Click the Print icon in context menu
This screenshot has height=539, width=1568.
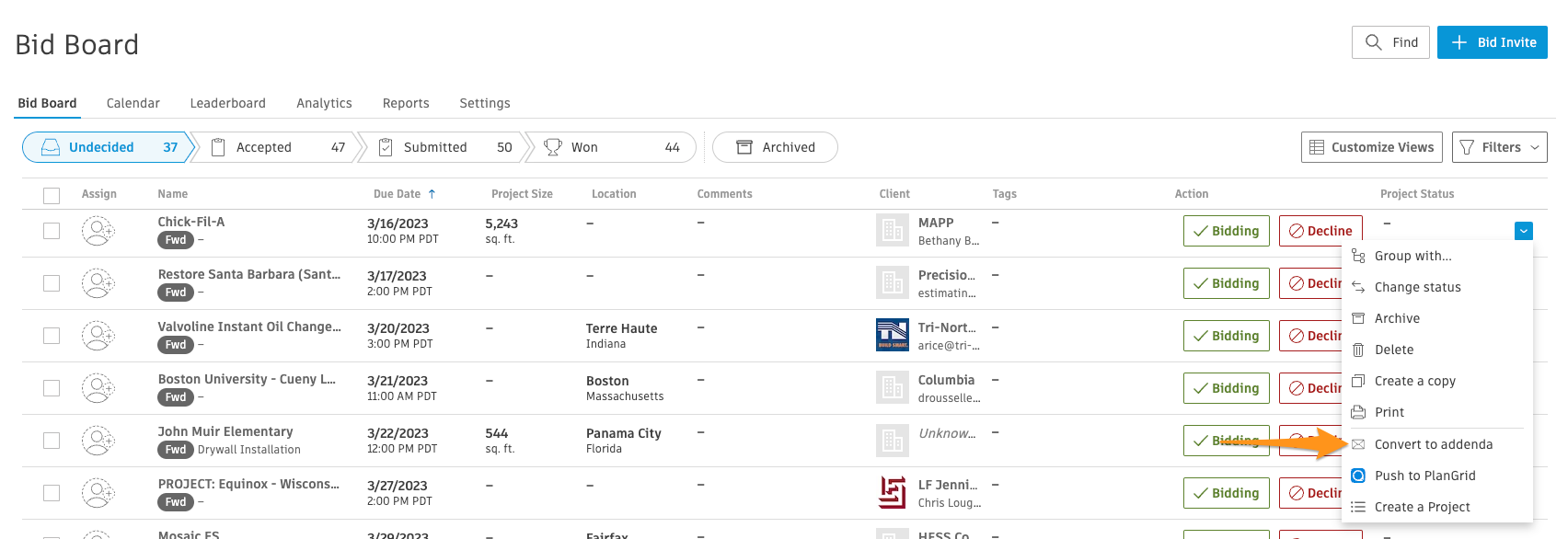(1358, 412)
